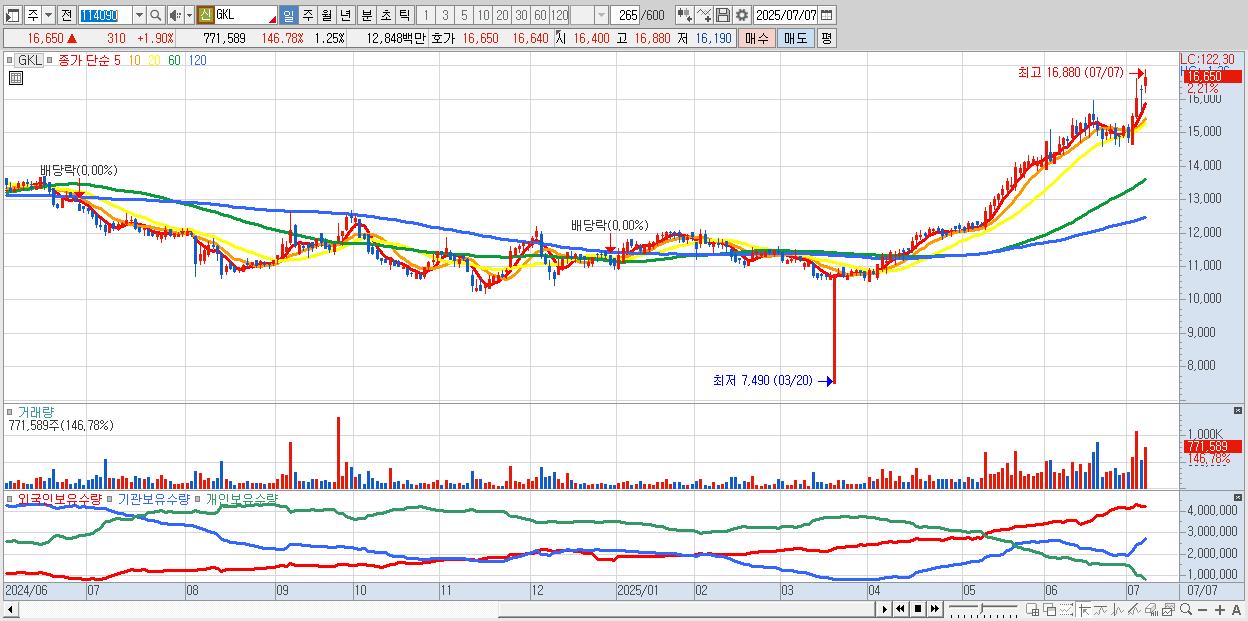Screen dimensions: 1248x621
Task: Select the 일 daily period tab
Action: 288,15
